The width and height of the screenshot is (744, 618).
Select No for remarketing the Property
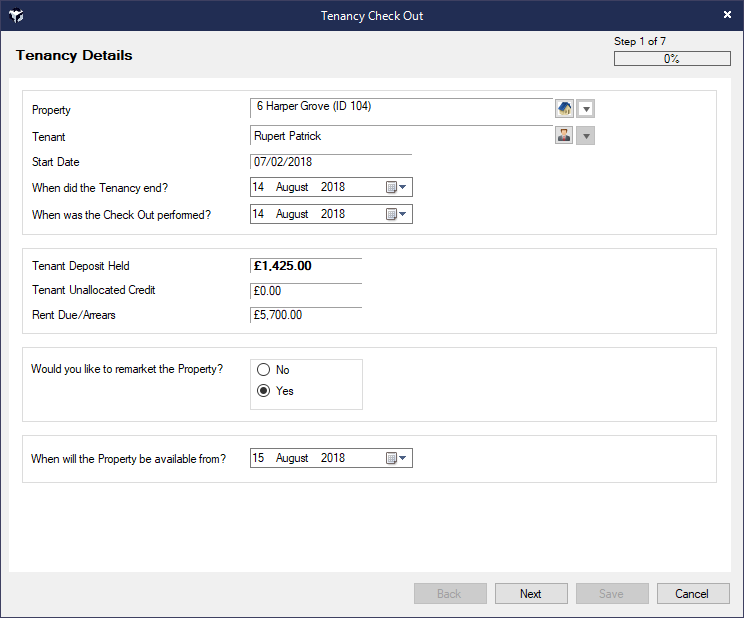tap(264, 370)
